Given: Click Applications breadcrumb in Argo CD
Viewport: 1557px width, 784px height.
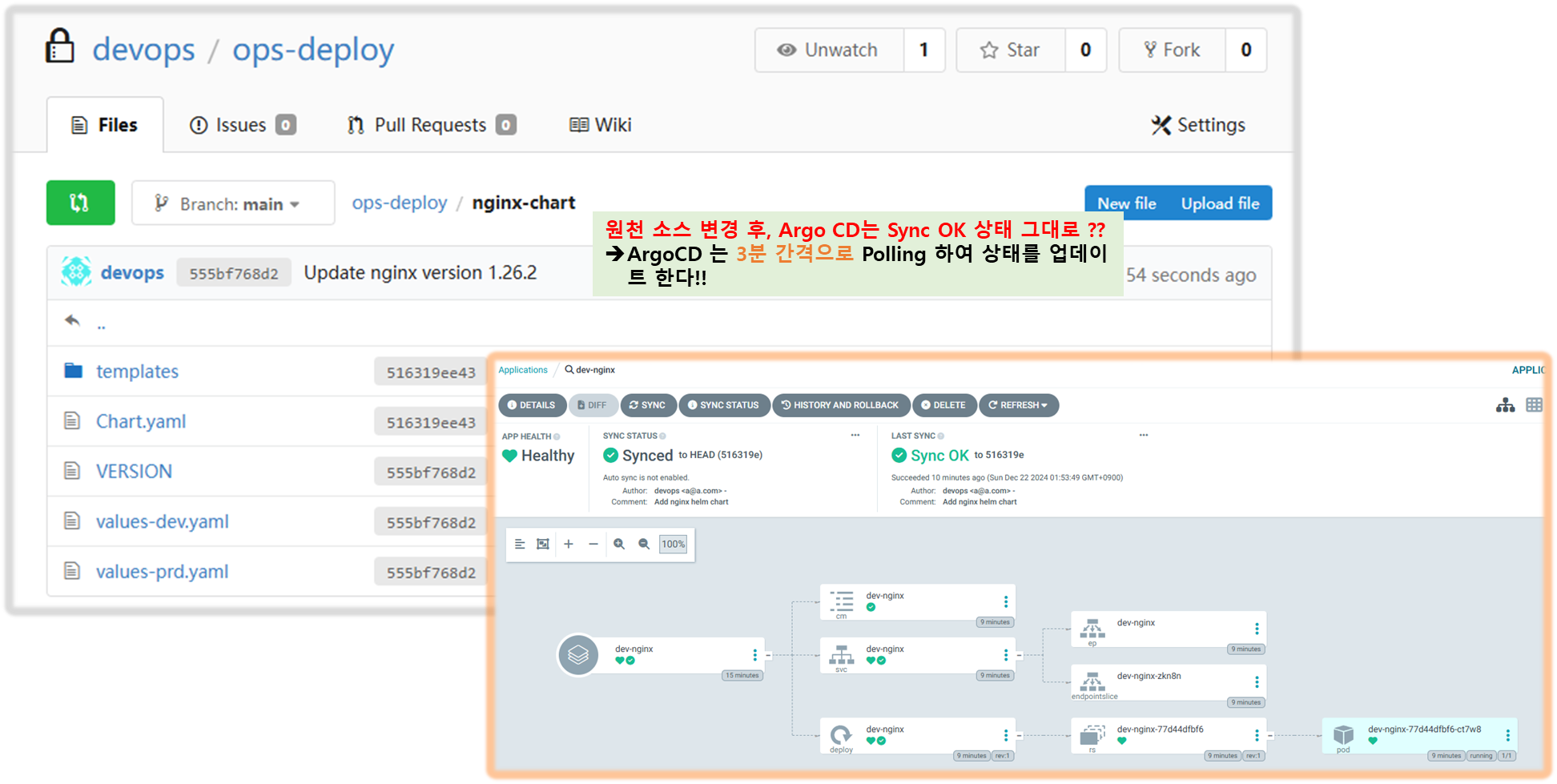Looking at the screenshot, I should click(x=523, y=370).
